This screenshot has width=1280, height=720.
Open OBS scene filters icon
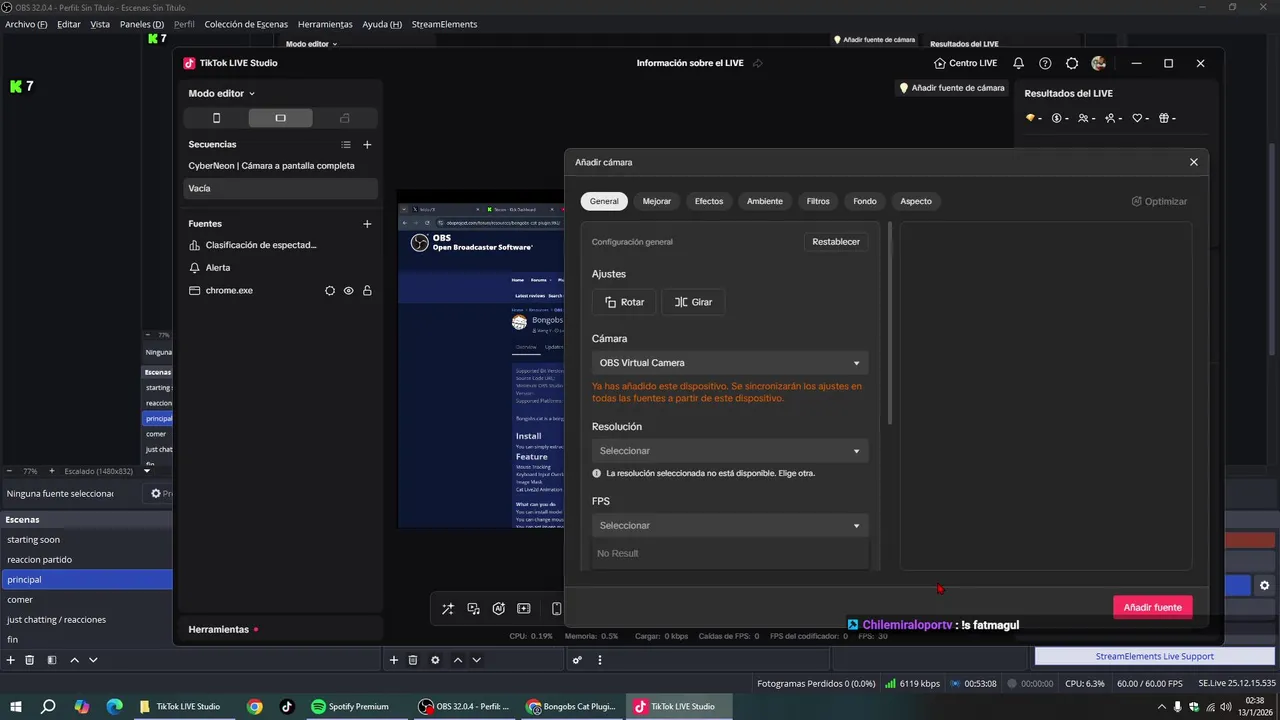51,660
